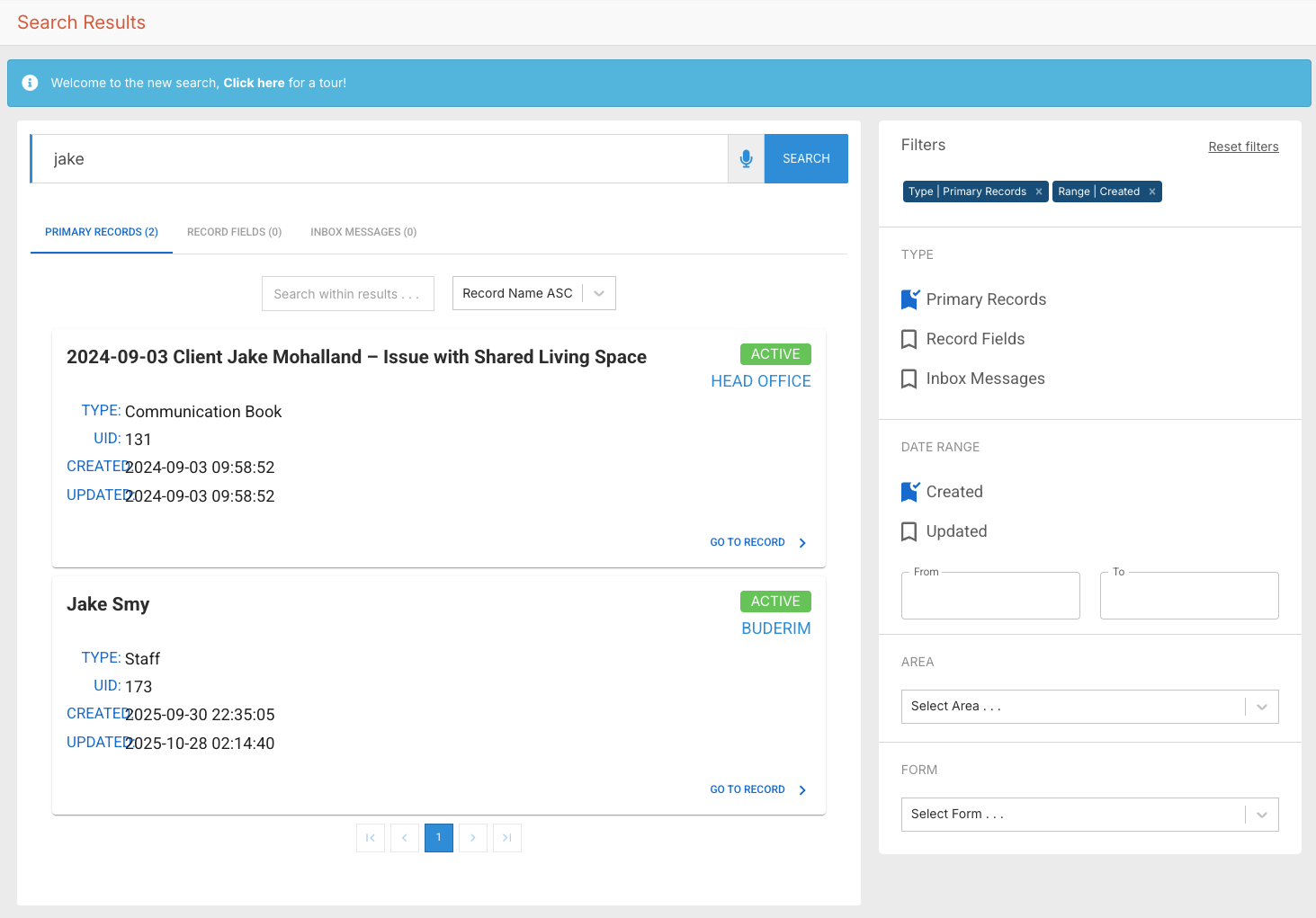Click the updated timestamp 2025-10-28 02:14:40
Screen dimensions: 1316x918
(200, 744)
